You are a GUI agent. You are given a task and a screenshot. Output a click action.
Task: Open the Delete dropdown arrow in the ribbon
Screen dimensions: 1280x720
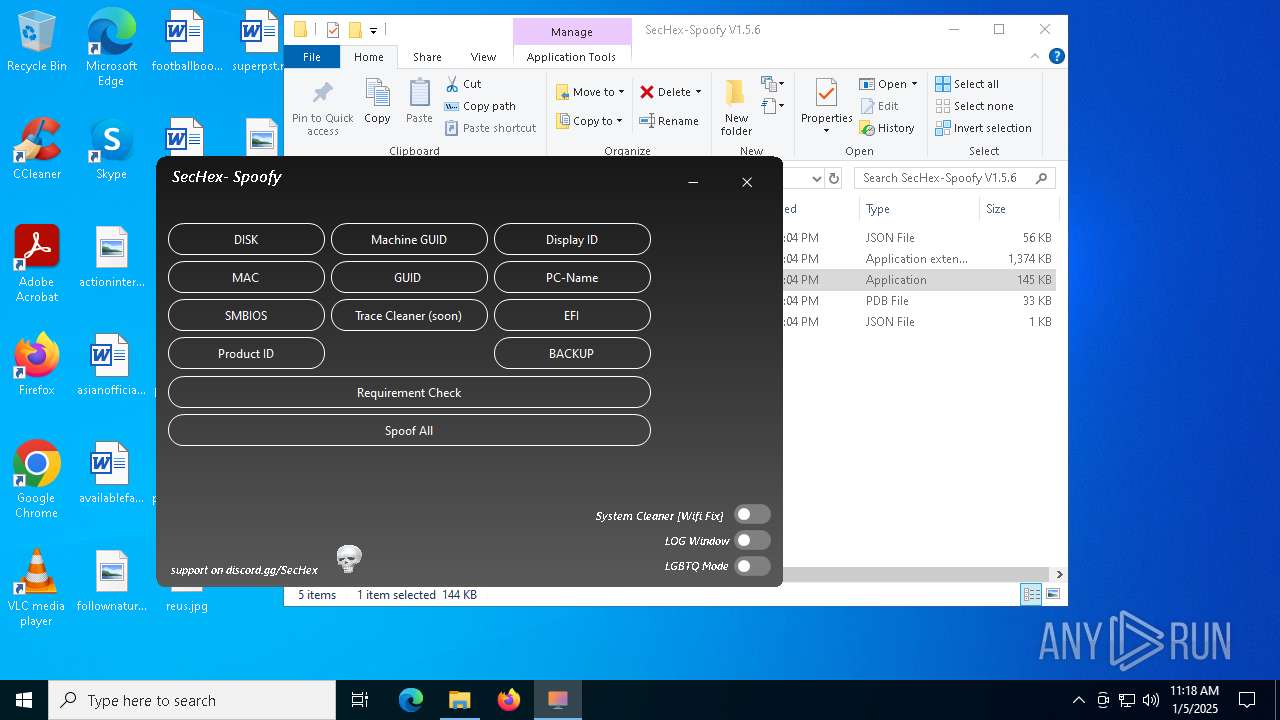click(698, 92)
